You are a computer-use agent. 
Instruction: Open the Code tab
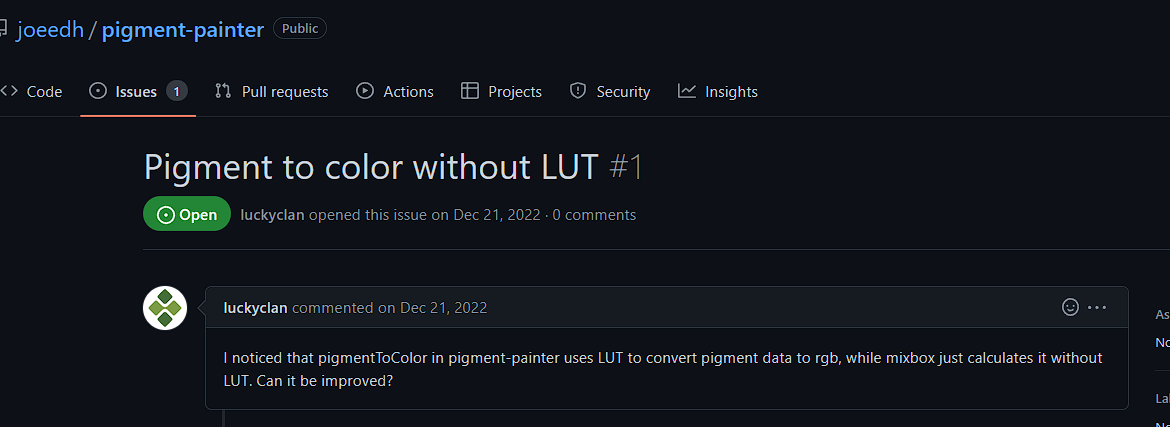[x=44, y=92]
